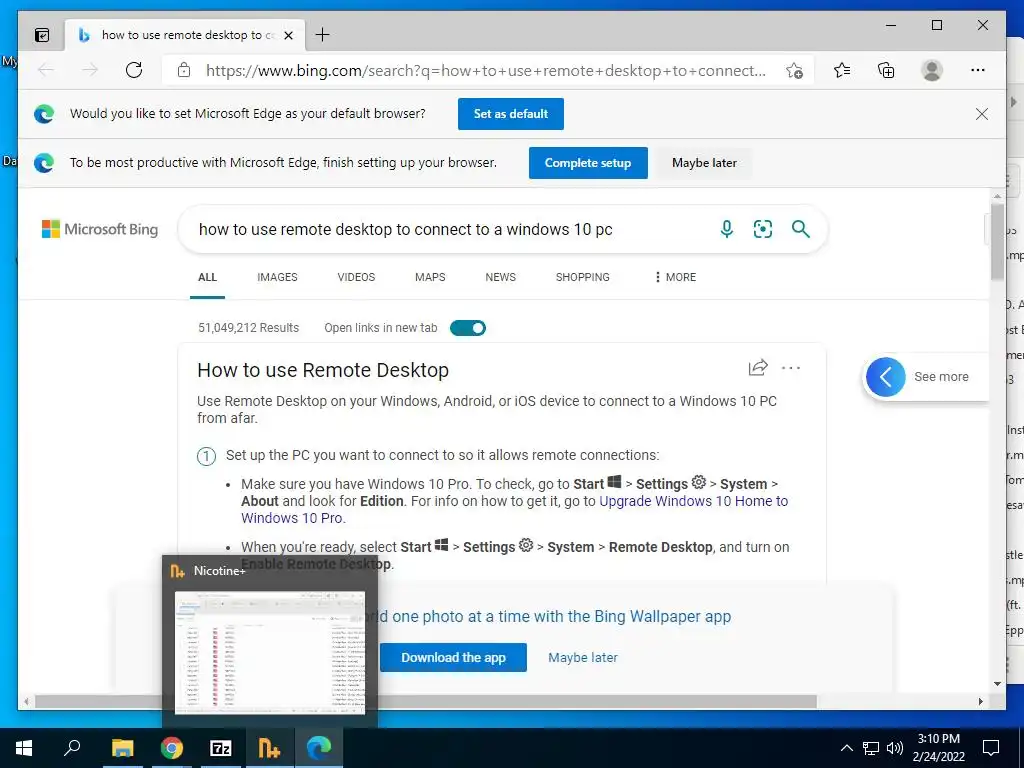
Task: Switch to the IMAGES tab
Action: (277, 278)
